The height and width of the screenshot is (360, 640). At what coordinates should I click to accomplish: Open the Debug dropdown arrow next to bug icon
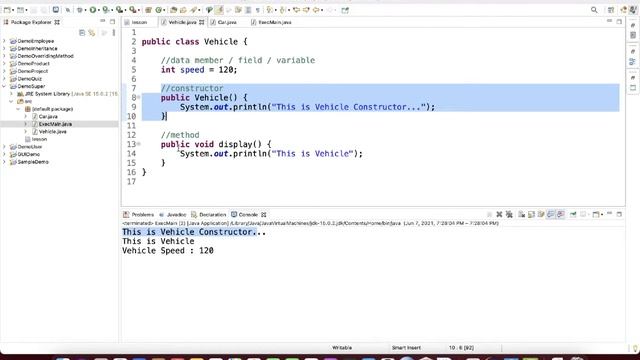pyautogui.click(x=85, y=10)
